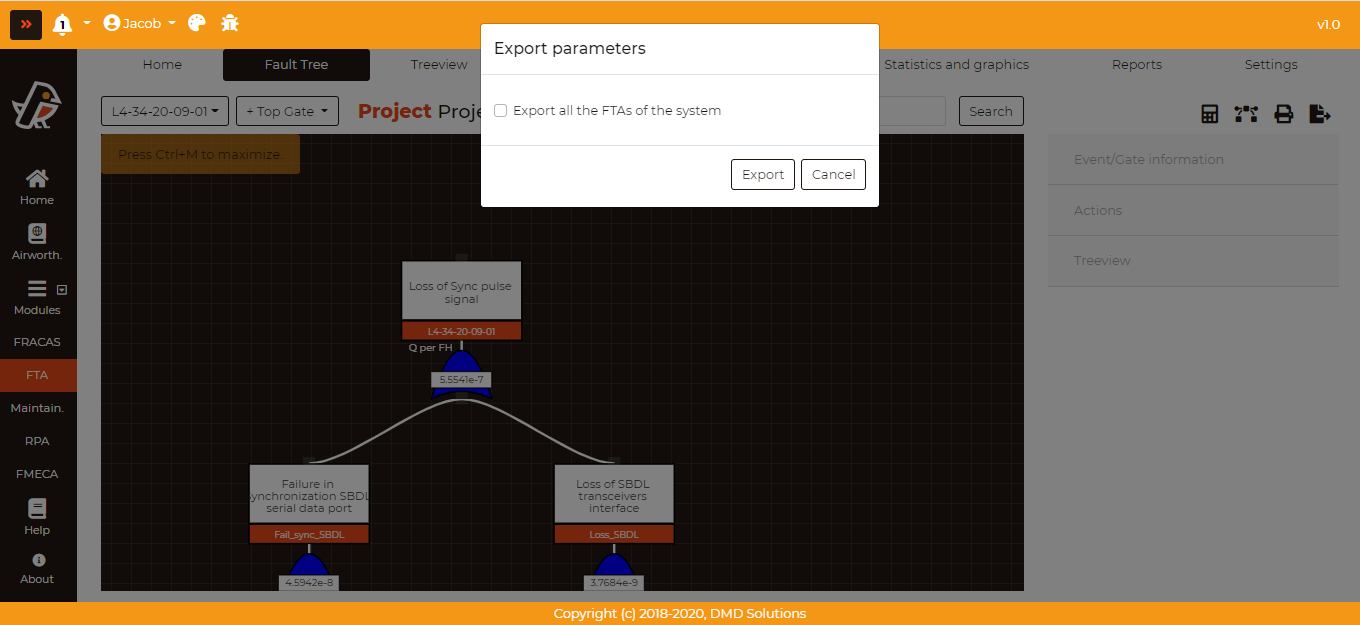Open the L4-34-20-09-01 dropdown

[165, 111]
